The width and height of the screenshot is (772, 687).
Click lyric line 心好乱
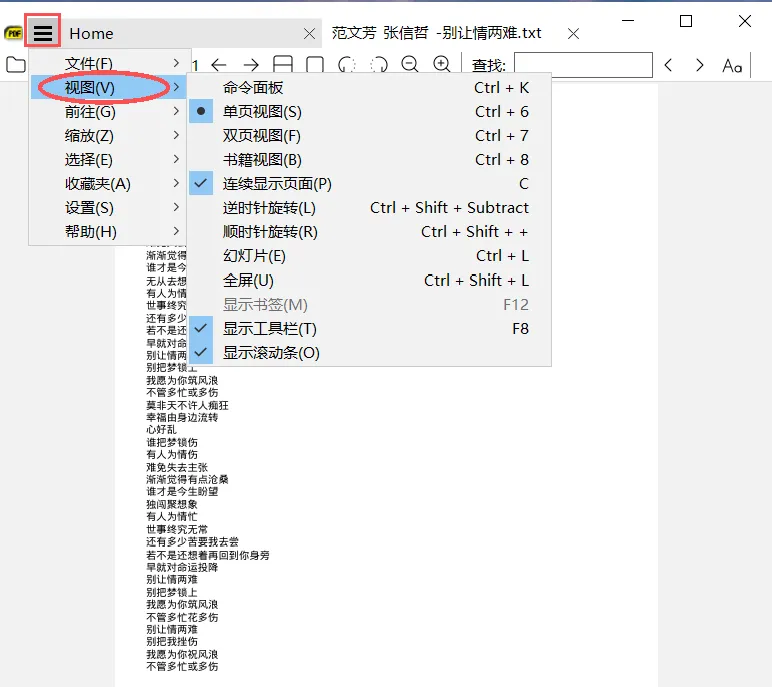click(161, 429)
